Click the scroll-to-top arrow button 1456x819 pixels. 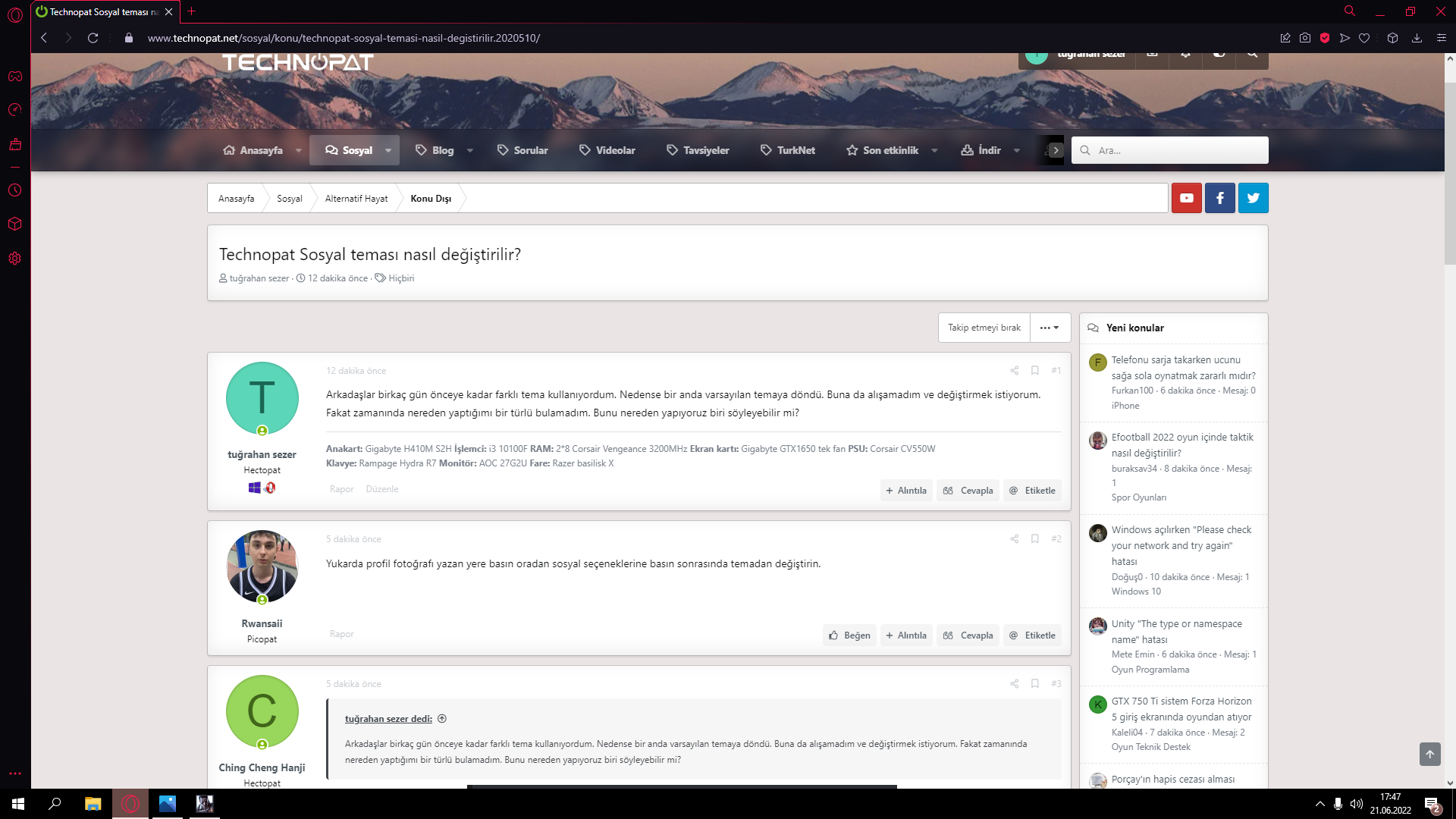[1429, 754]
